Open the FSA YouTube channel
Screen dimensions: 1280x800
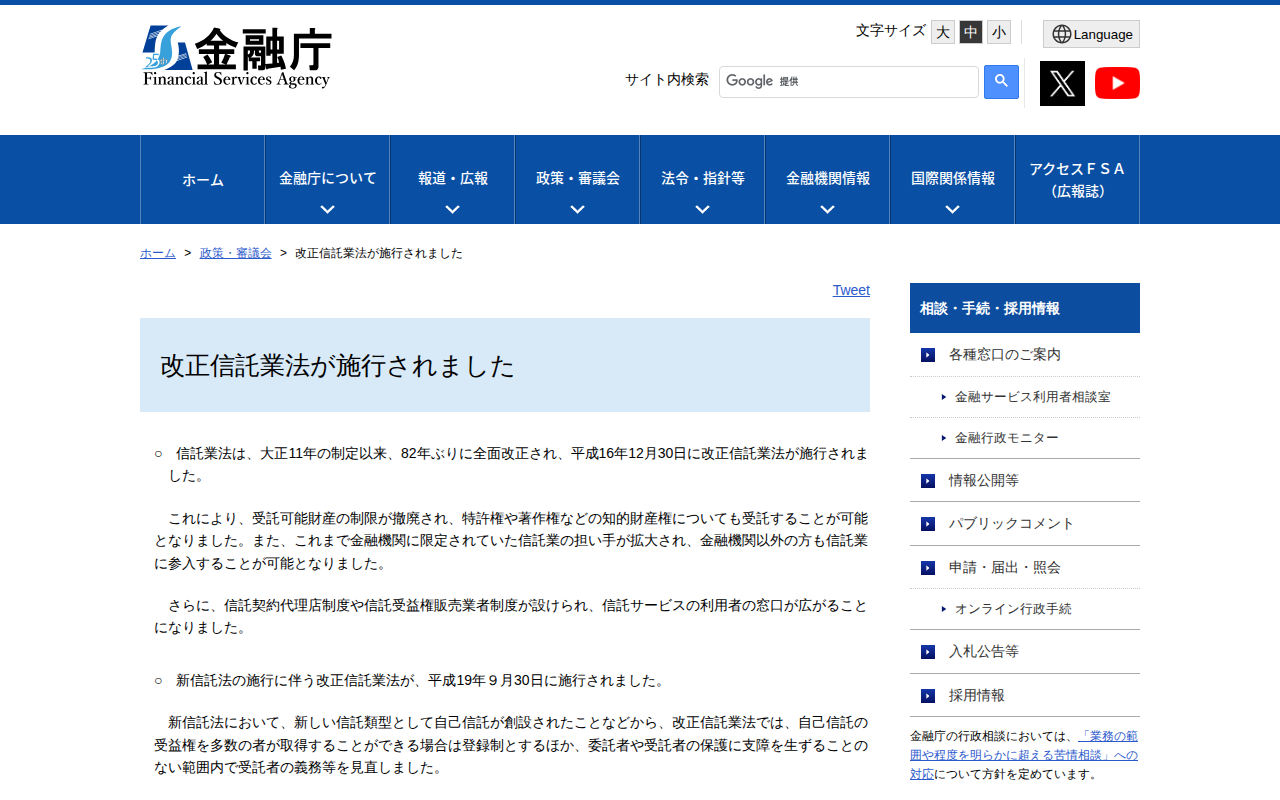pyautogui.click(x=1117, y=83)
